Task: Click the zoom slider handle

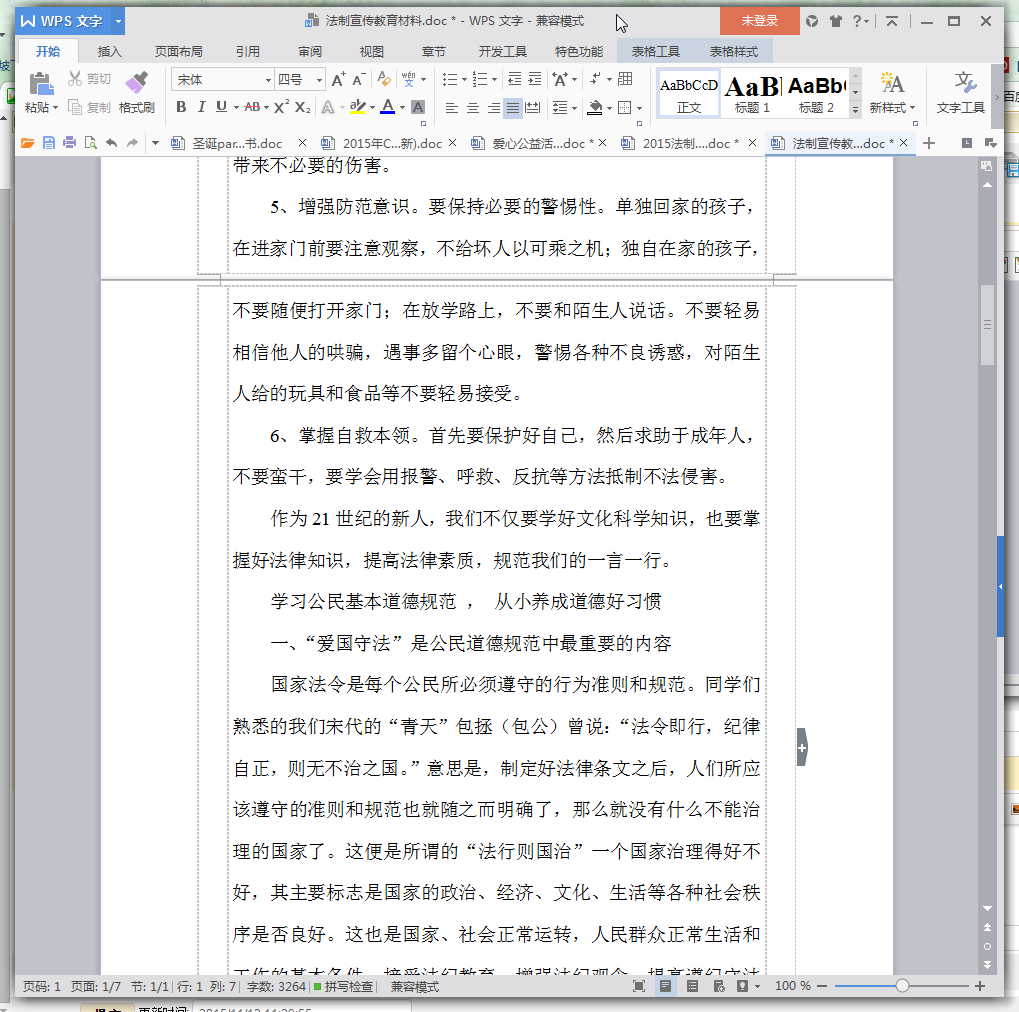Action: coord(902,986)
